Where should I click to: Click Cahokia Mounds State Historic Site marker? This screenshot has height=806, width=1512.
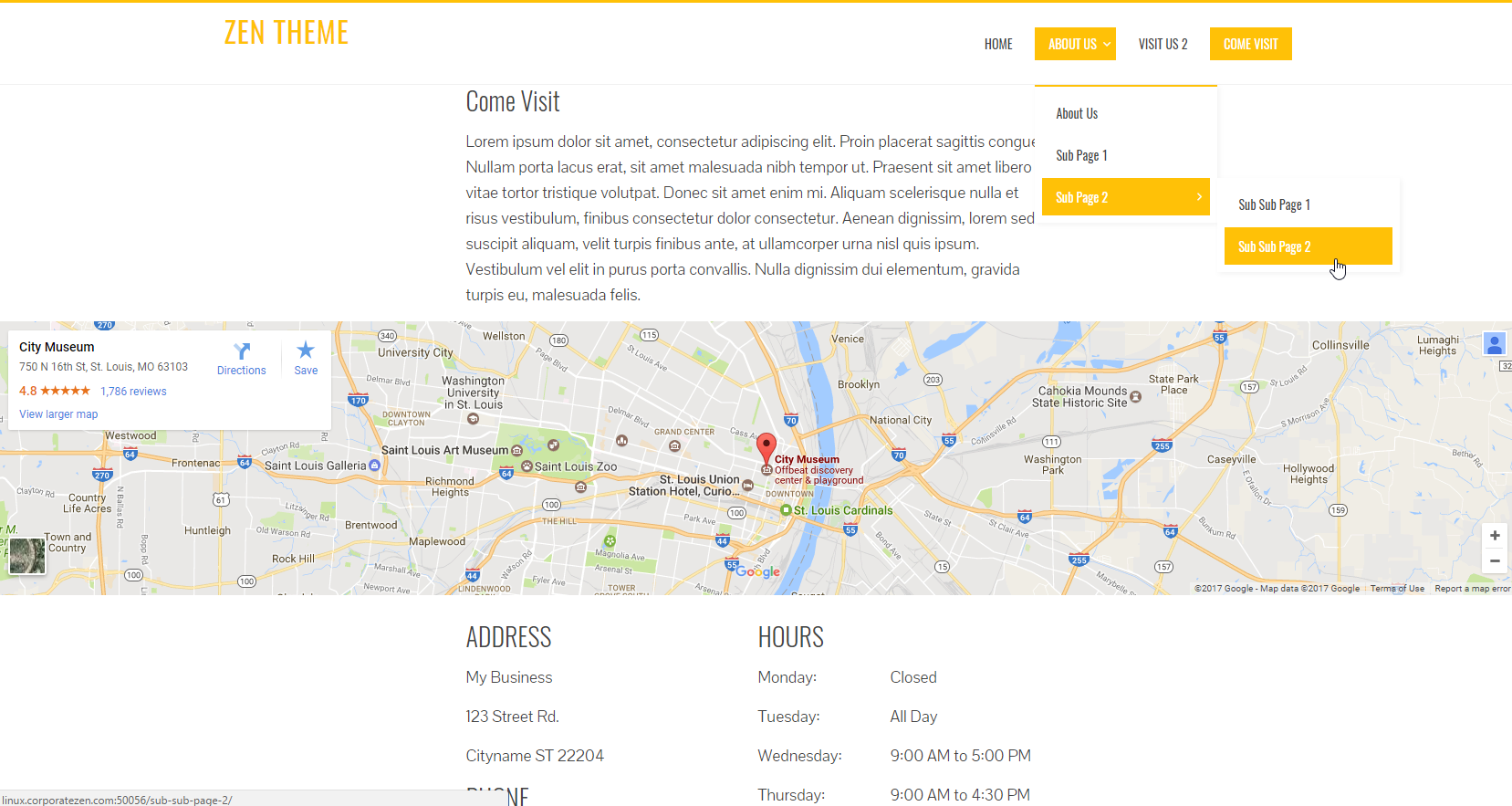[1136, 397]
